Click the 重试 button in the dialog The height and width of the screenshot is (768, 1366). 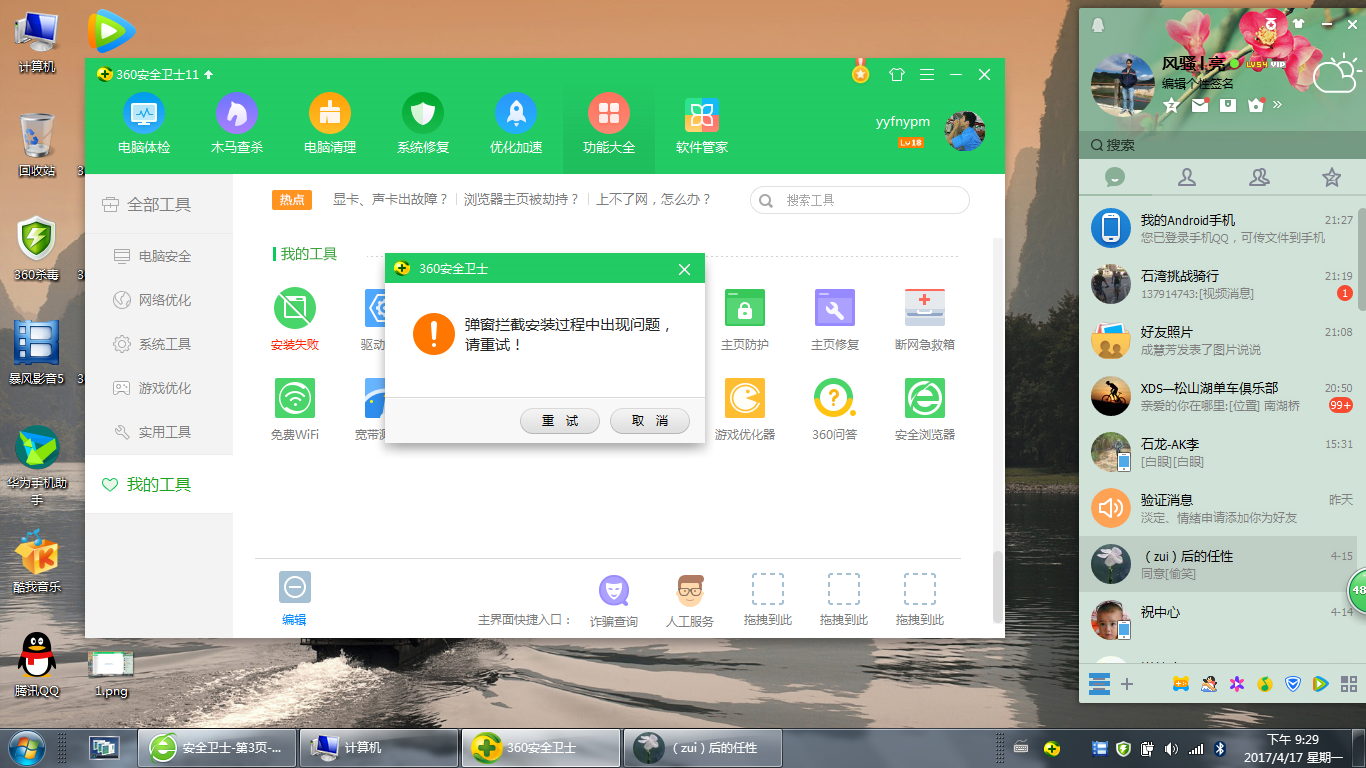coord(560,421)
